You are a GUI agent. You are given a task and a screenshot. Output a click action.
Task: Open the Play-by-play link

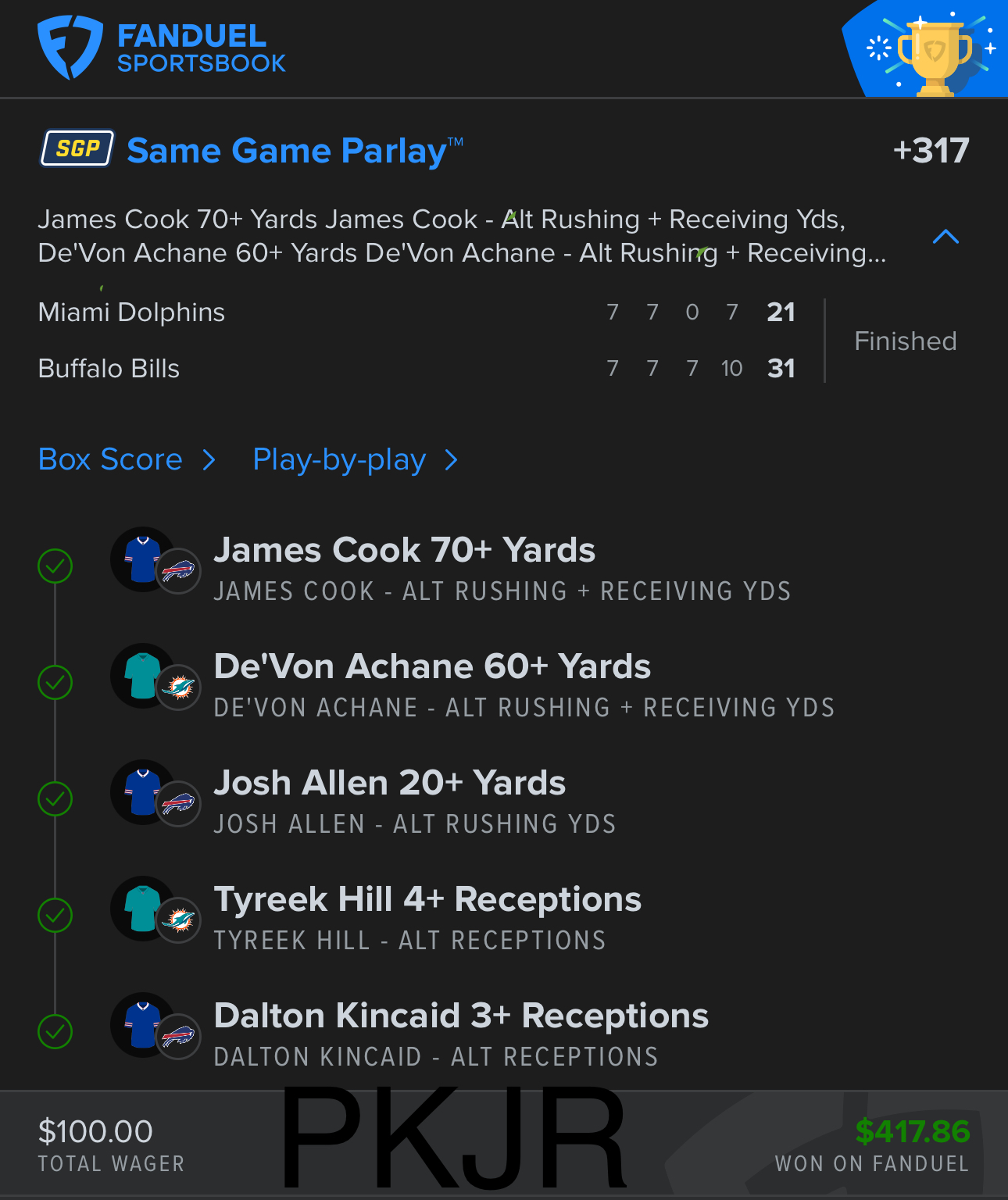click(339, 460)
